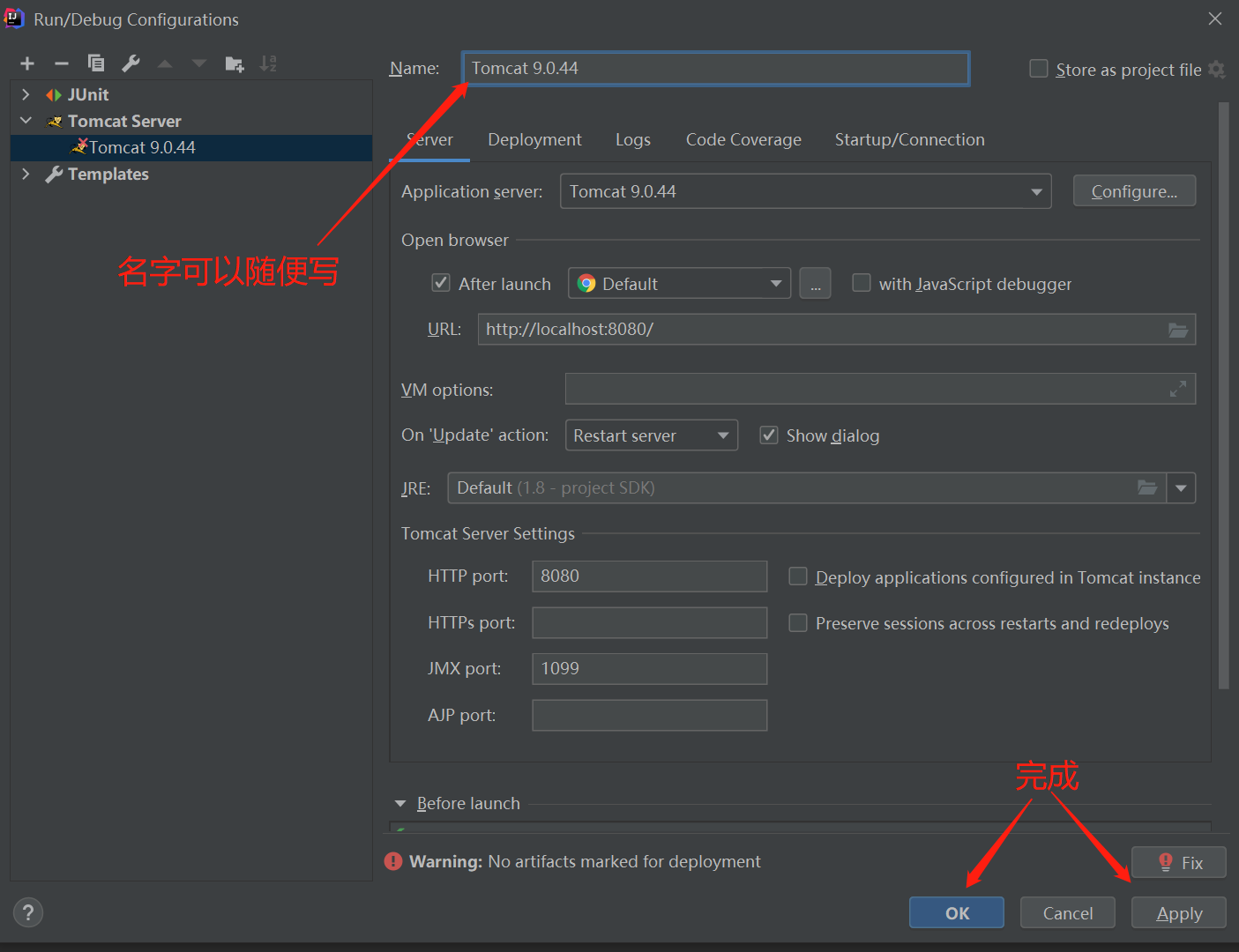The height and width of the screenshot is (952, 1239).
Task: Open the Logs tab
Action: [x=633, y=139]
